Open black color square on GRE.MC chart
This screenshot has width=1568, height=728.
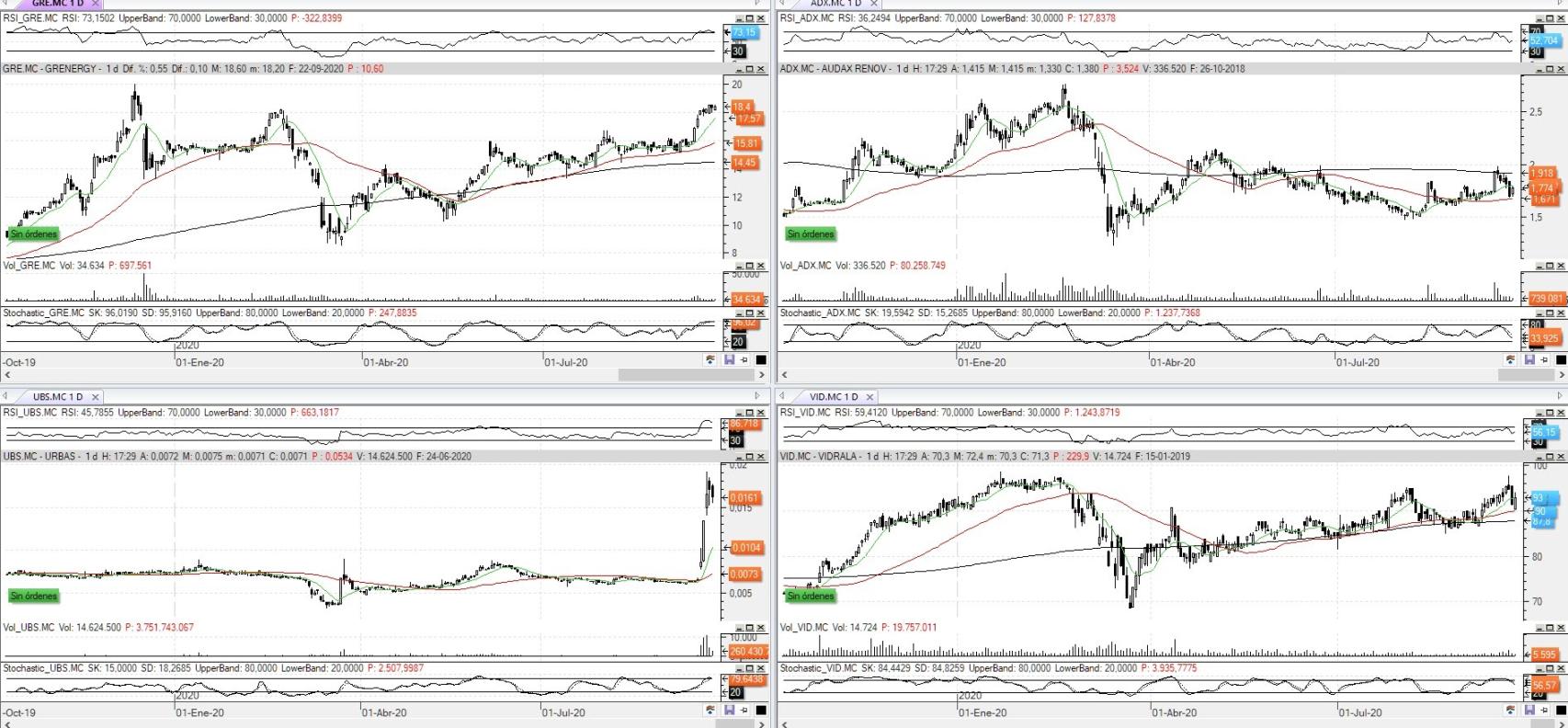(761, 359)
